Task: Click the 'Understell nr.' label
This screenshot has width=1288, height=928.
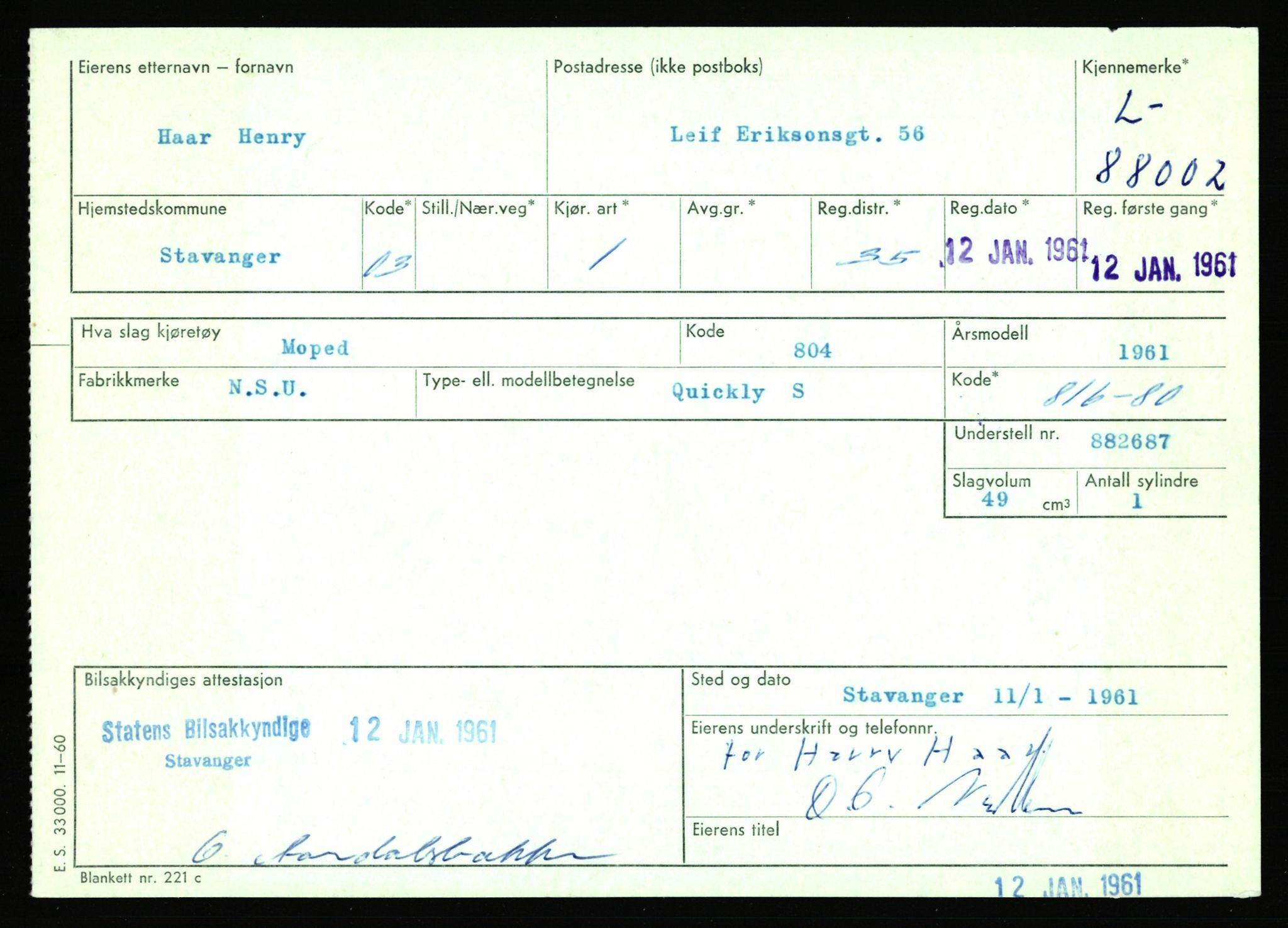Action: click(1006, 433)
